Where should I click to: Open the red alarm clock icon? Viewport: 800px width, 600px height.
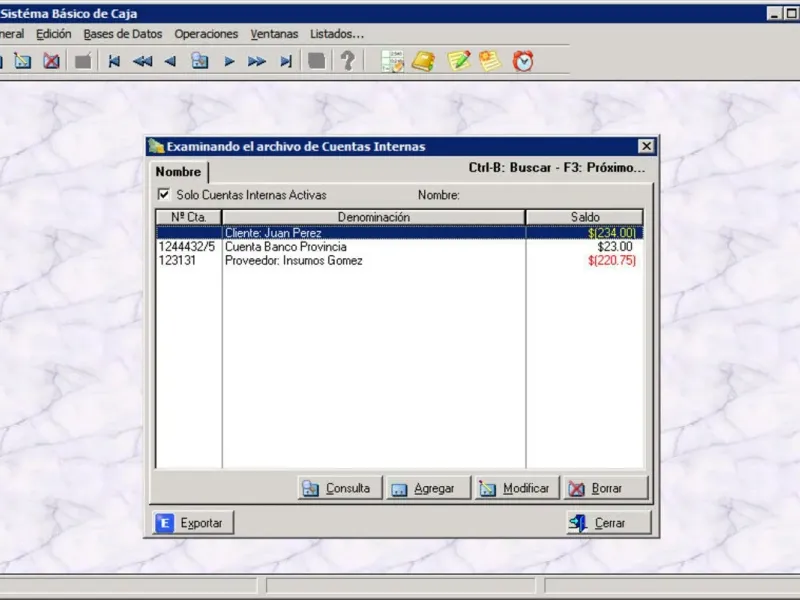(523, 61)
